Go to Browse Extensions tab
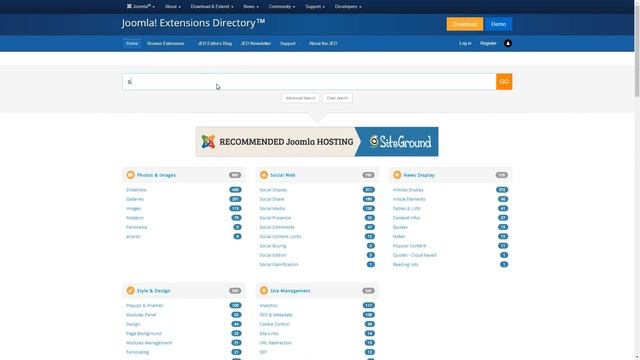The width and height of the screenshot is (640, 360). coord(166,43)
